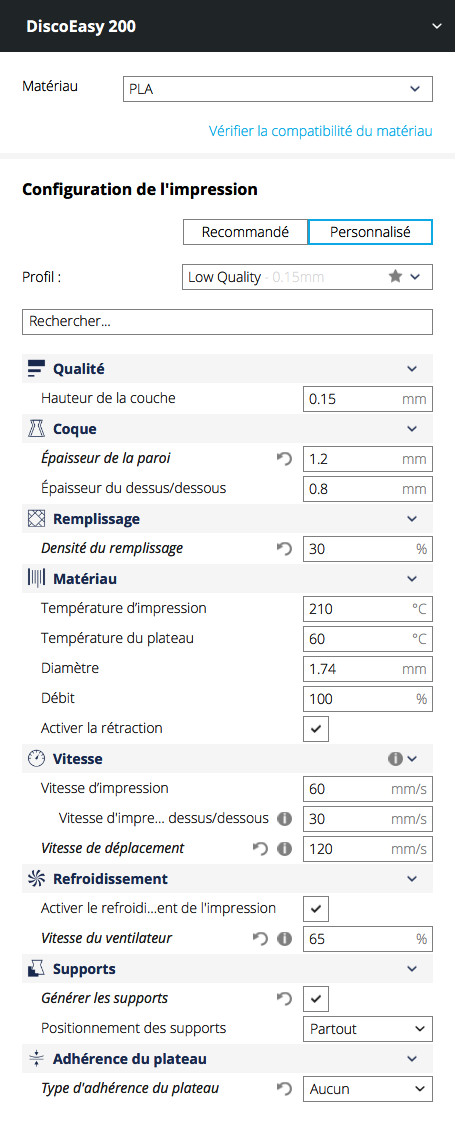Uncheck Activer le refroidissement de l'impression
The width and height of the screenshot is (455, 1125).
pyautogui.click(x=316, y=909)
